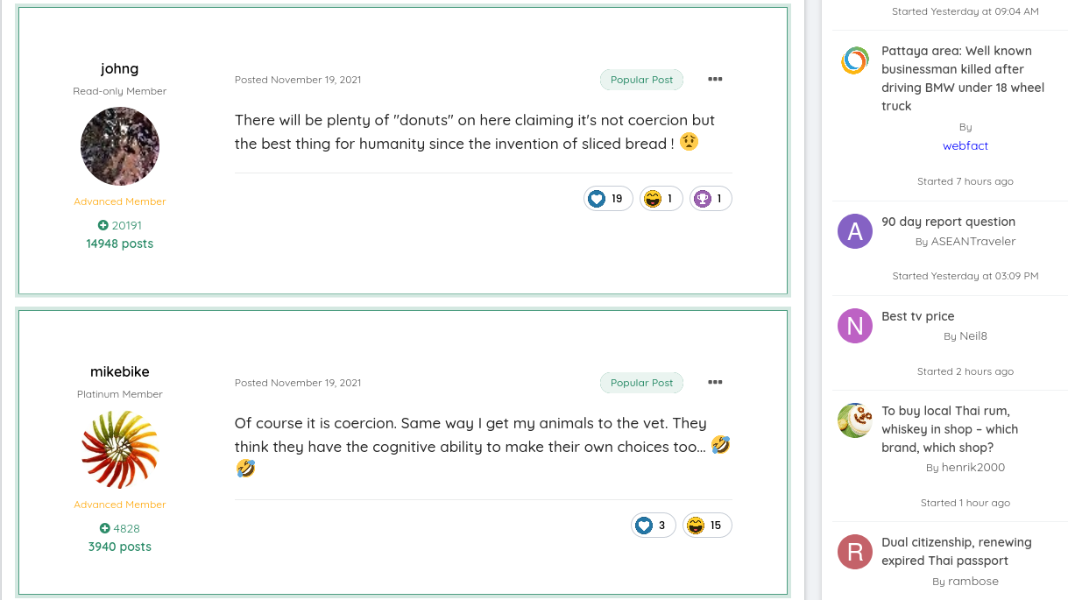The height and width of the screenshot is (600, 1068).
Task: Click the trophy reaction on johng's post
Action: pos(710,198)
